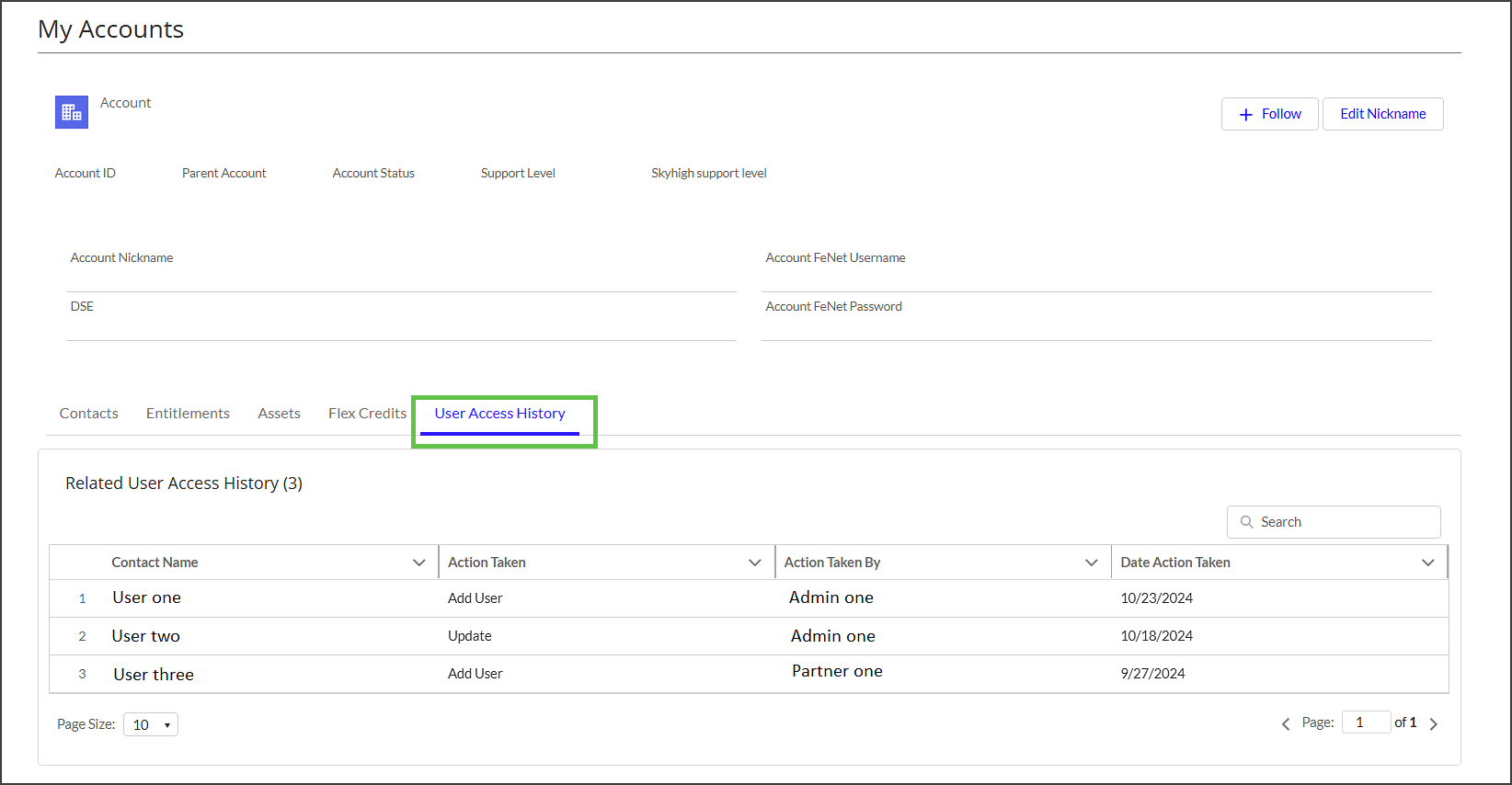1512x785 pixels.
Task: Click the magnifier icon in Search box
Action: pyautogui.click(x=1247, y=522)
